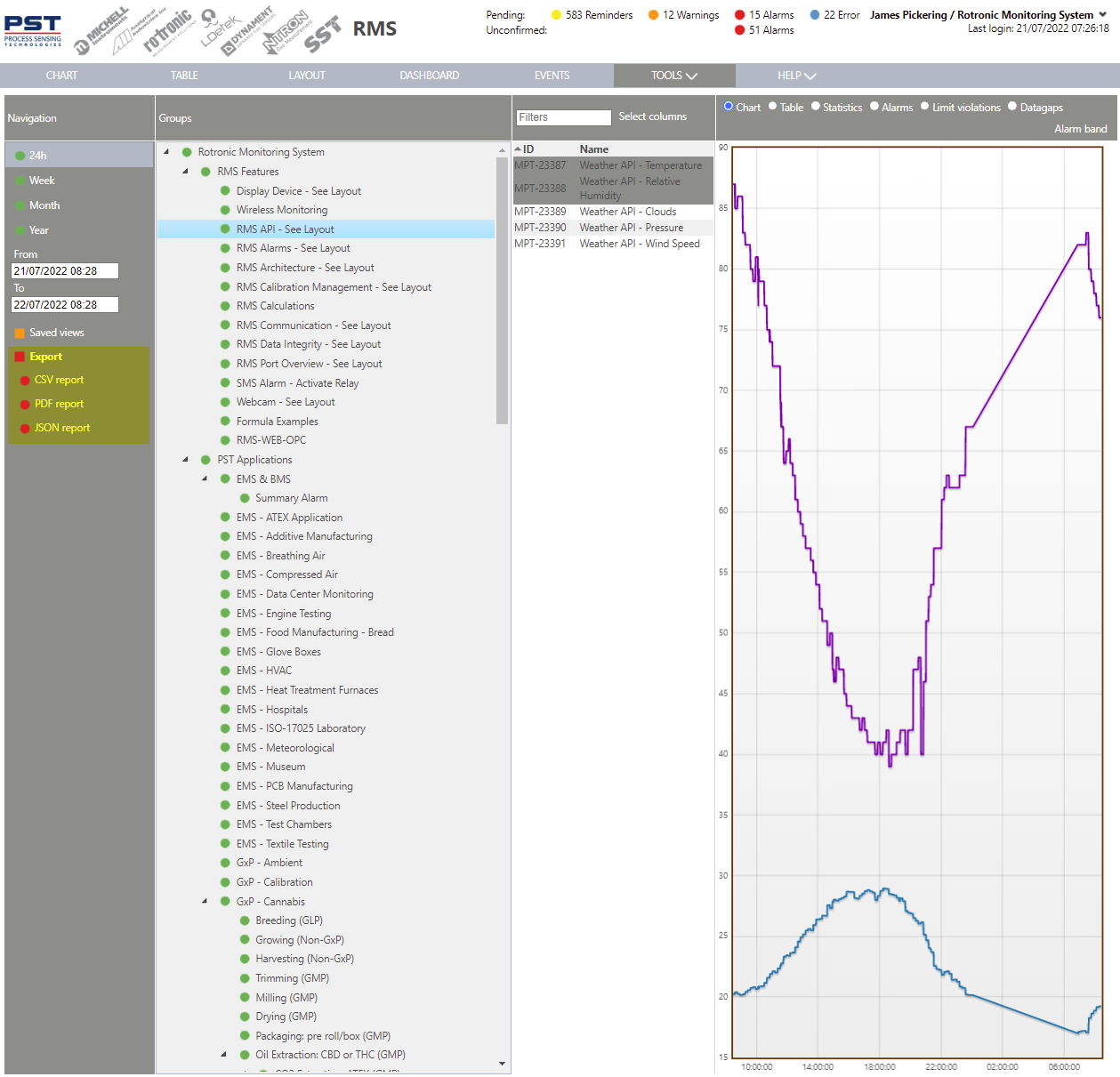Choose the Month time range
This screenshot has width=1120, height=1077.
[44, 205]
